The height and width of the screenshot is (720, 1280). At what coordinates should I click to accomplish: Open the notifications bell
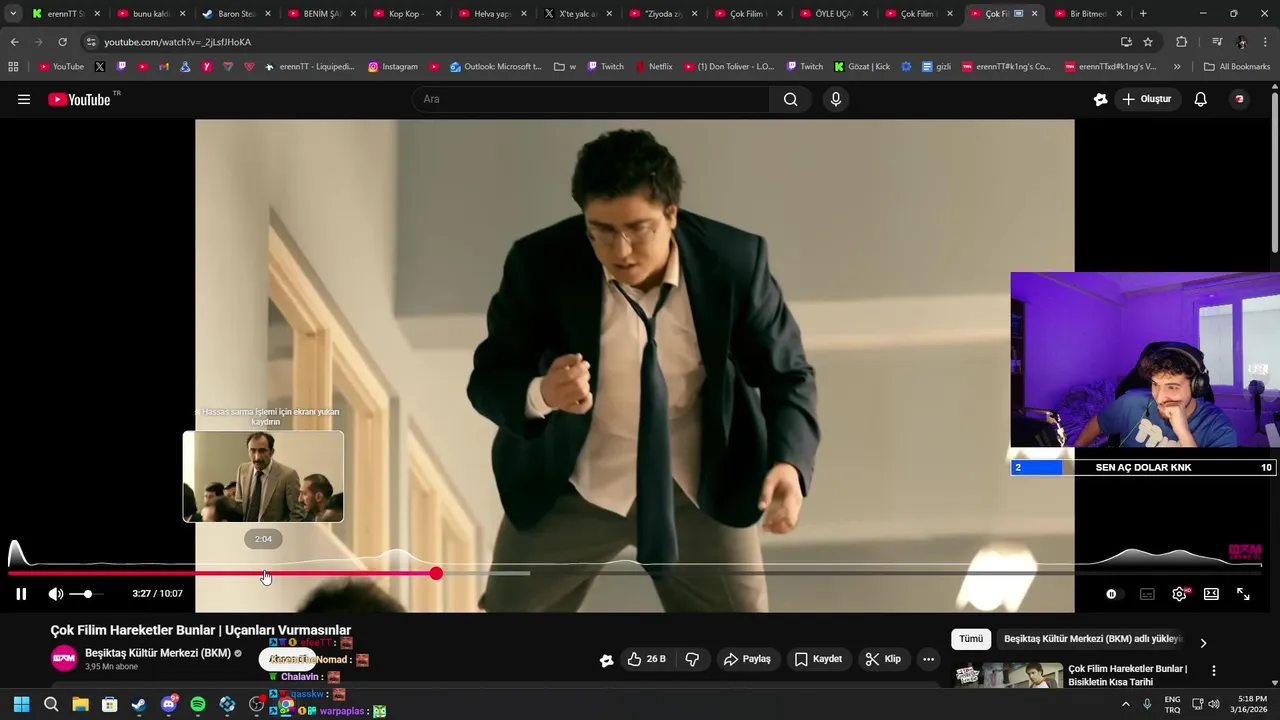coord(1201,99)
